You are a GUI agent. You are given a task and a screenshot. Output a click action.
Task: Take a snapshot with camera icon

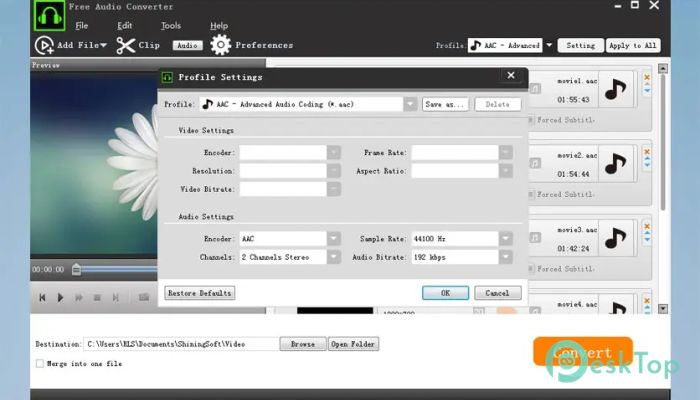[144, 297]
